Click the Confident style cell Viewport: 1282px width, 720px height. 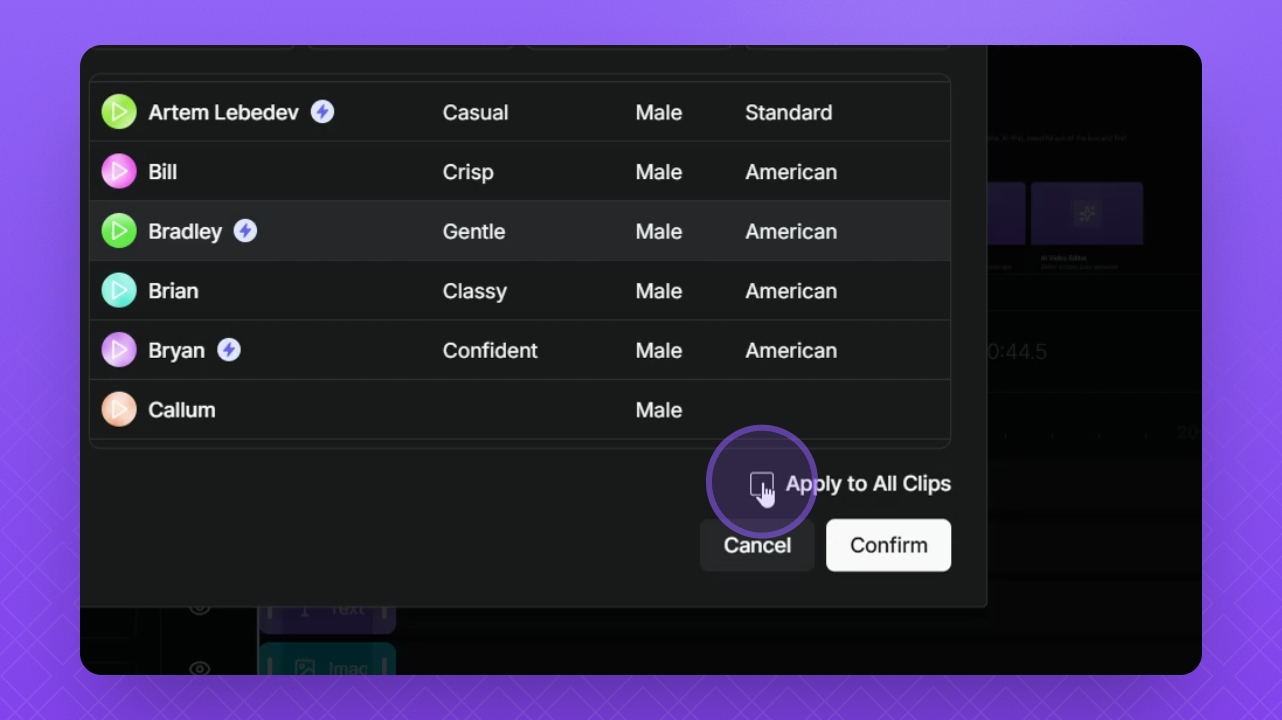click(490, 350)
